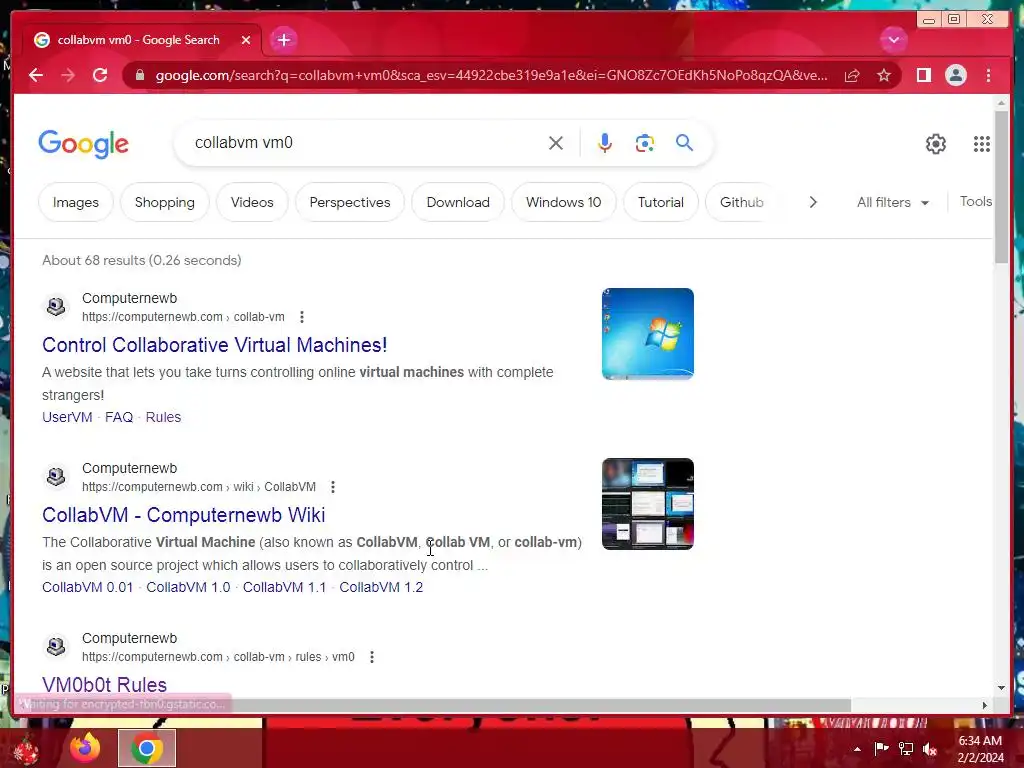The image size is (1024, 768).
Task: Click the Windows 7 desktop thumbnail
Action: coord(648,334)
